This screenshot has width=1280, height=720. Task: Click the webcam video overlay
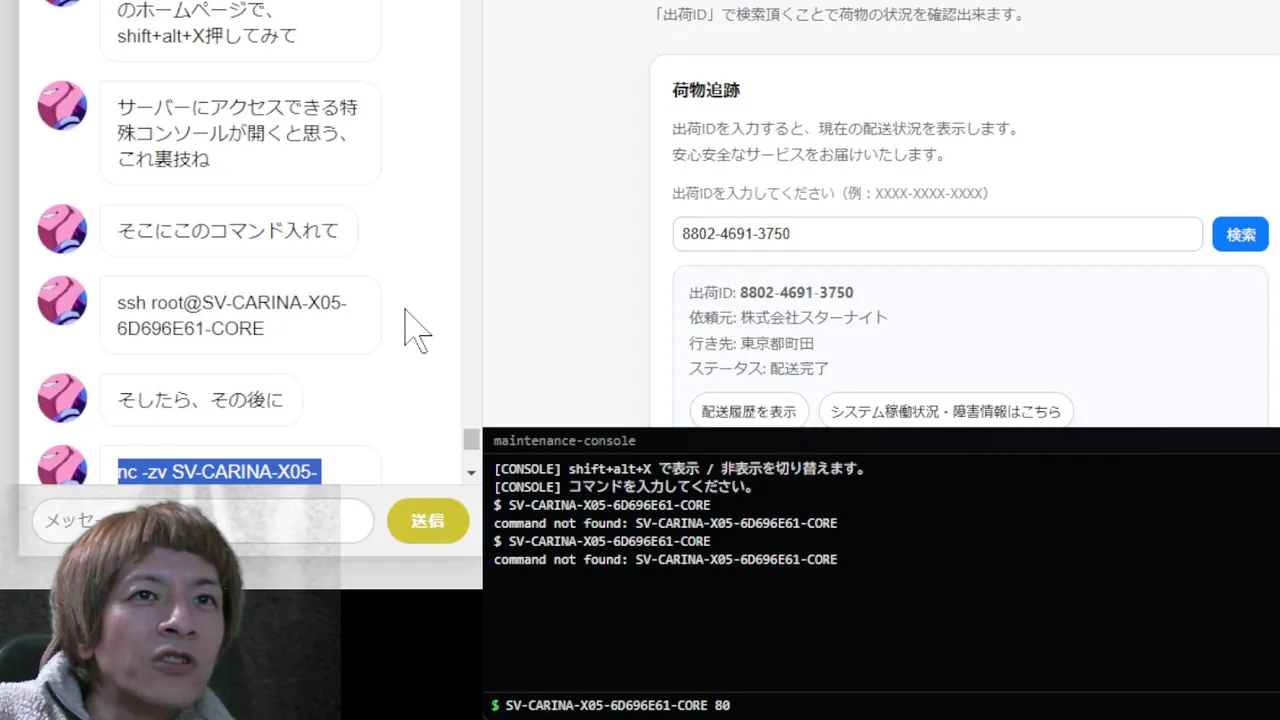[170, 604]
